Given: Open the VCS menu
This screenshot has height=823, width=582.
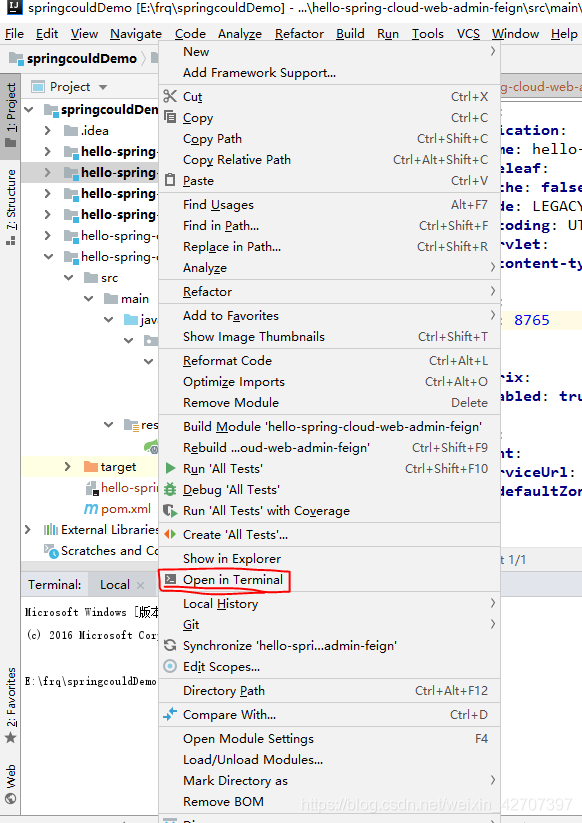Looking at the screenshot, I should click(x=468, y=34).
